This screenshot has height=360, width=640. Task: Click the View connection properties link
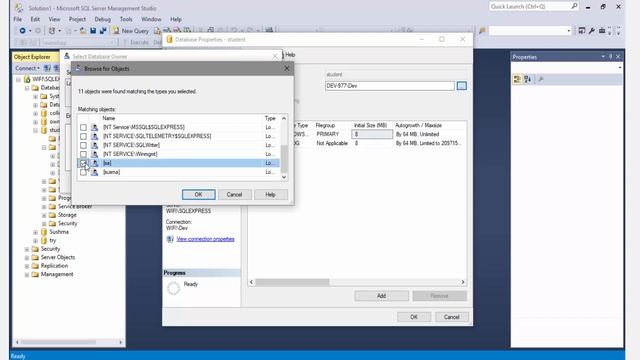click(x=205, y=239)
